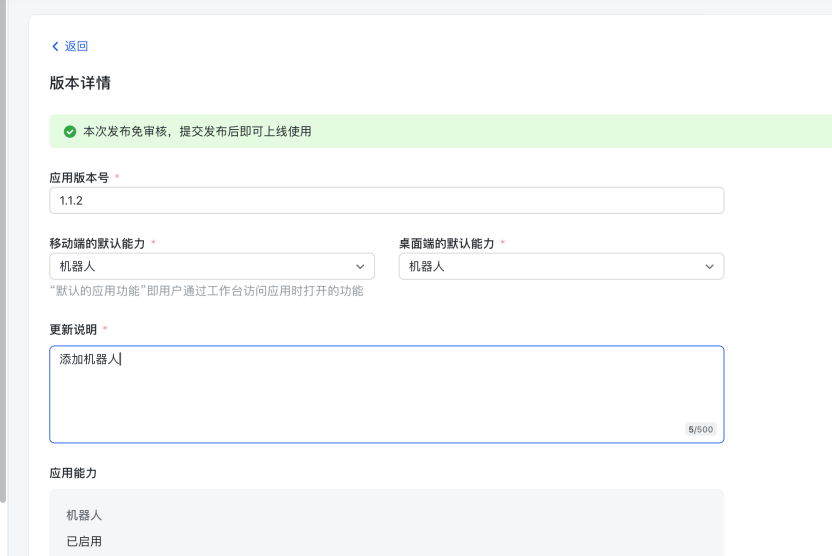
Task: Click the chevron arrow of 移动端 dropdown
Action: [360, 267]
